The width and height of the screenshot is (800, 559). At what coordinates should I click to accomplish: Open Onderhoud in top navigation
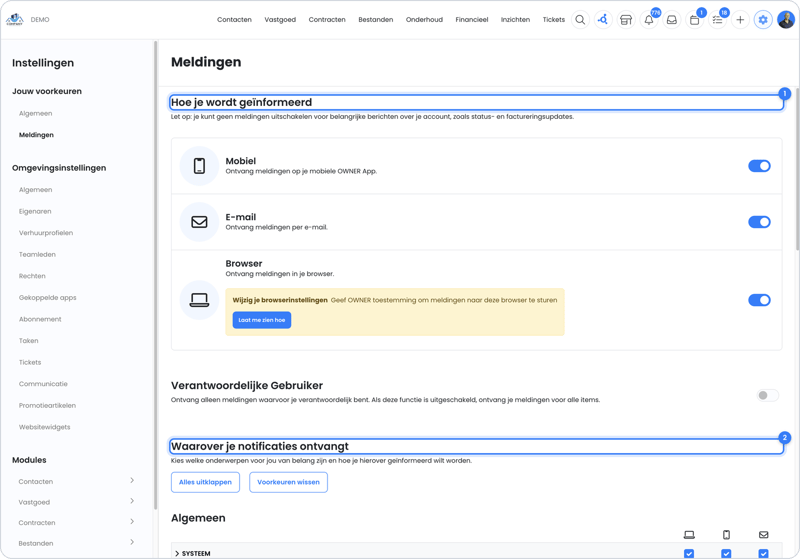click(424, 19)
